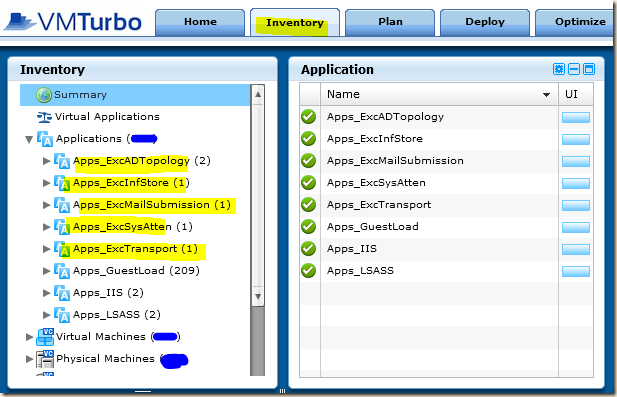Expand the Apps_LSASS node
The width and height of the screenshot is (617, 397).
click(46, 315)
